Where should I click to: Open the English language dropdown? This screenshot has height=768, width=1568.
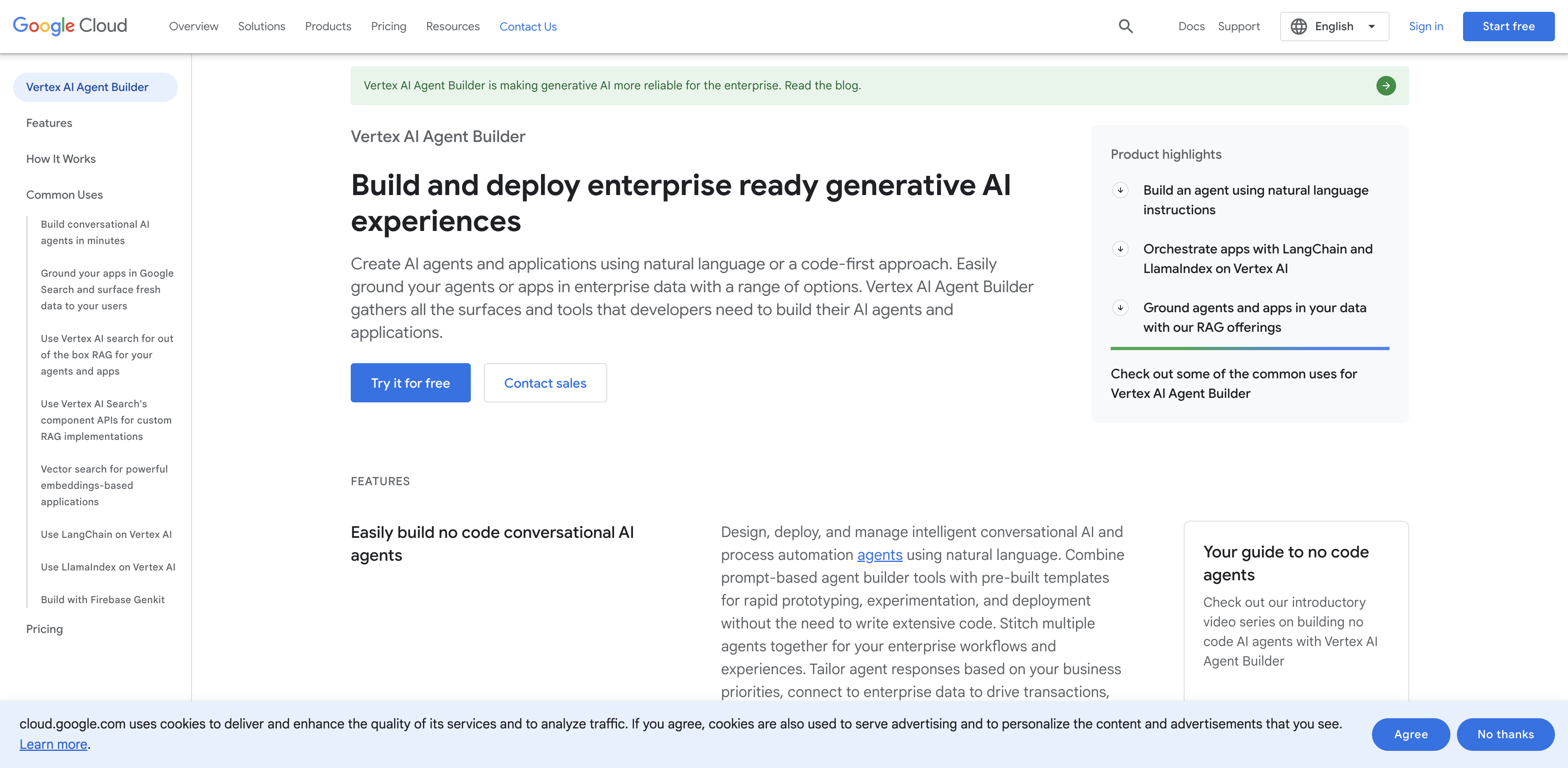(x=1334, y=26)
